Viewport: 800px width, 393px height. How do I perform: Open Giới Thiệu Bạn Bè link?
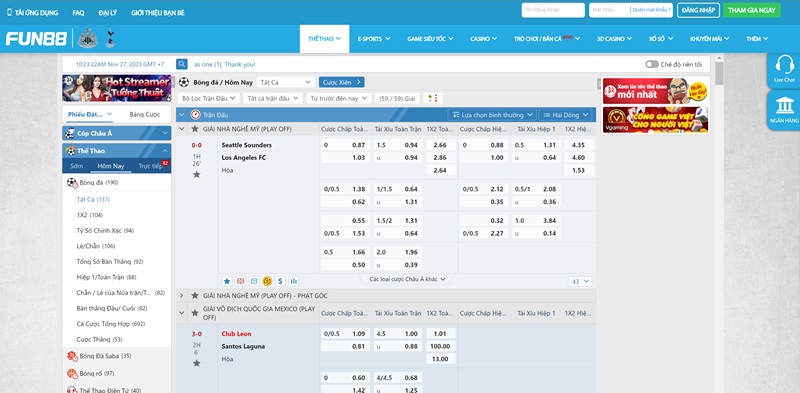[158, 13]
